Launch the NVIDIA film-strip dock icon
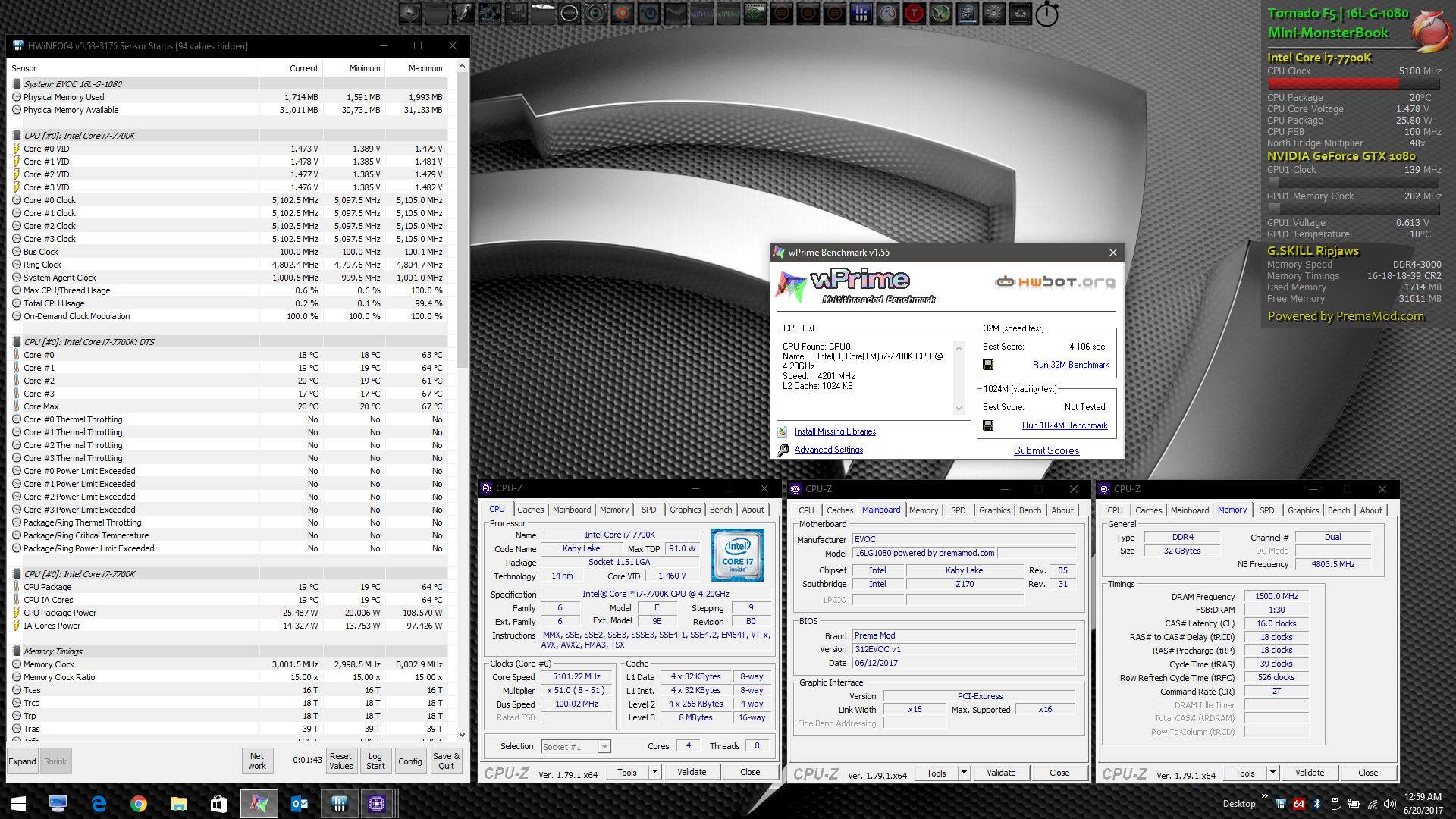This screenshot has width=1456, height=819. pos(755,13)
